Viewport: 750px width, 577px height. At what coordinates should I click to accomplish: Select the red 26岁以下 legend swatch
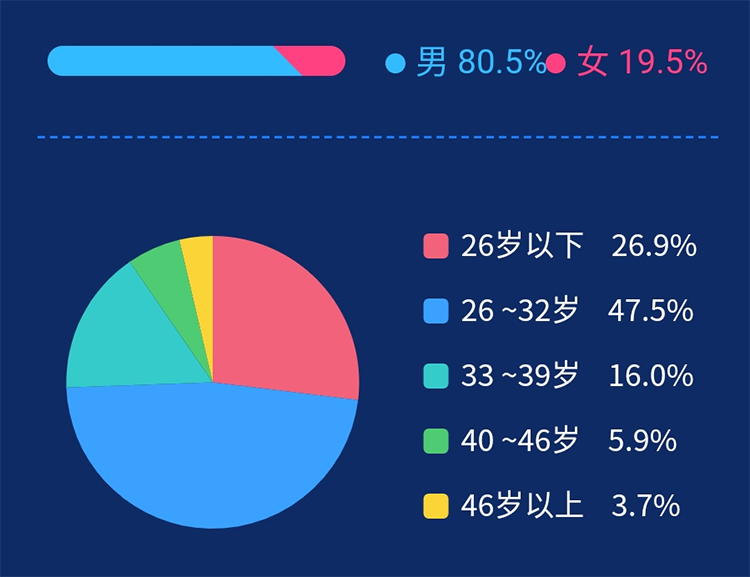pos(436,246)
